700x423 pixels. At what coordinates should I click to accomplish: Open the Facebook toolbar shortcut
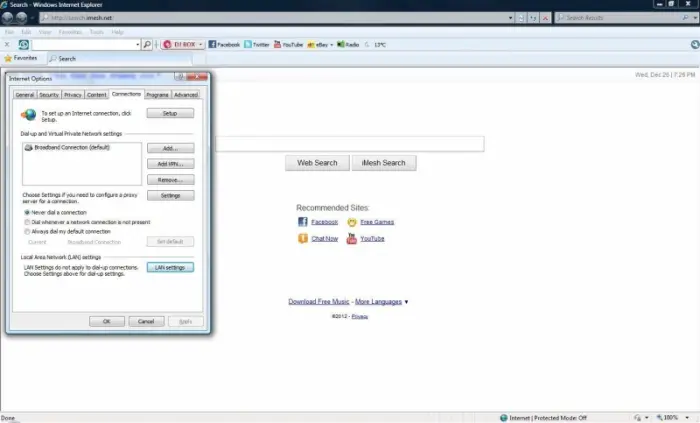224,45
